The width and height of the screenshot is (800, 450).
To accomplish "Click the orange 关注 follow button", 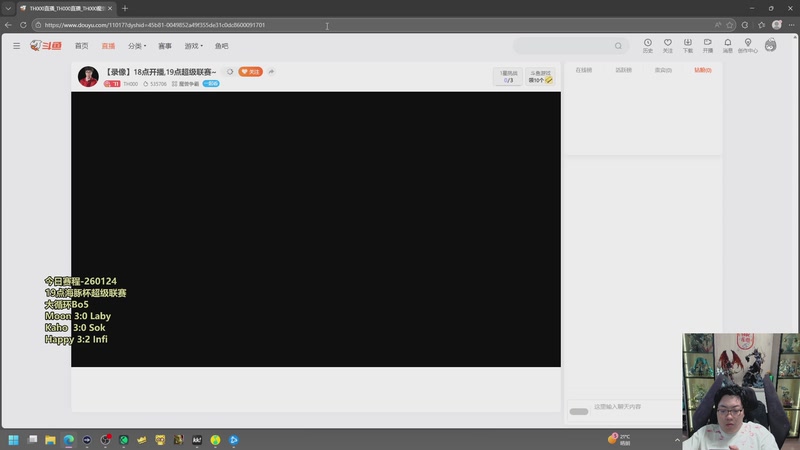I will click(x=250, y=72).
